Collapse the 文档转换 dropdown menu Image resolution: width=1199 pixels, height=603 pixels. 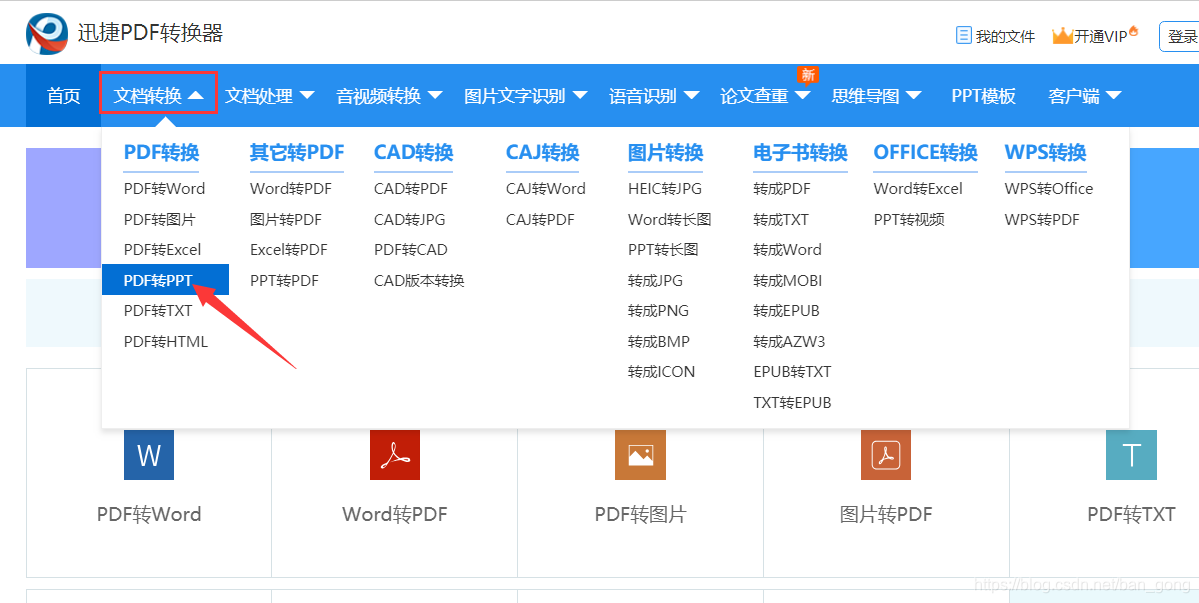coord(159,95)
